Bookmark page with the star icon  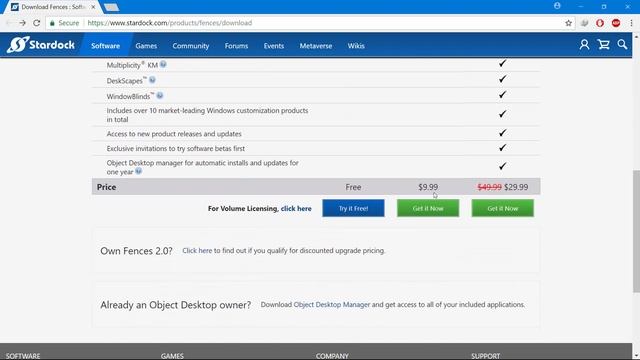pos(568,23)
